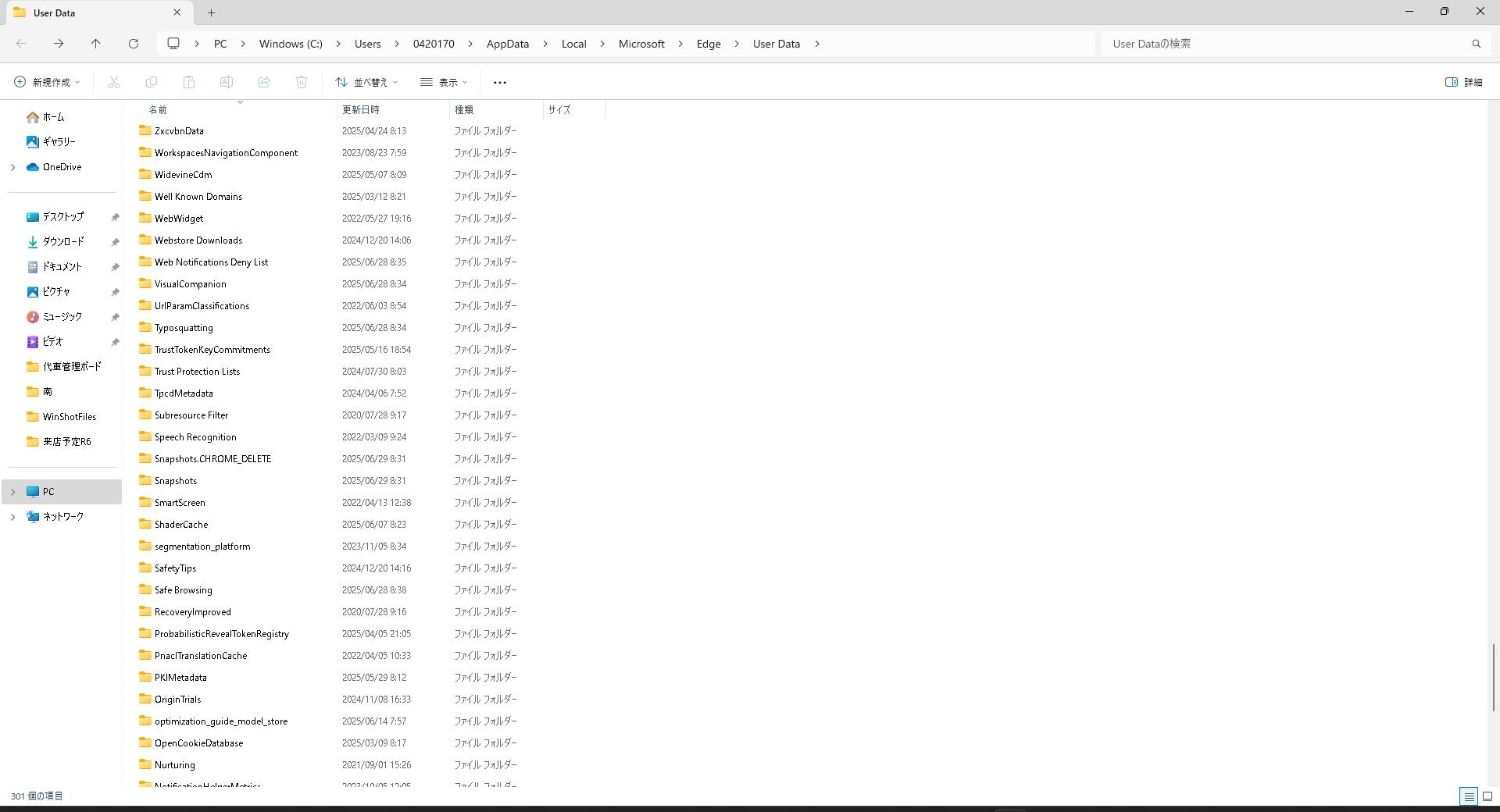Expand the ネットワーク tree node
Image resolution: width=1500 pixels, height=812 pixels.
(x=12, y=517)
